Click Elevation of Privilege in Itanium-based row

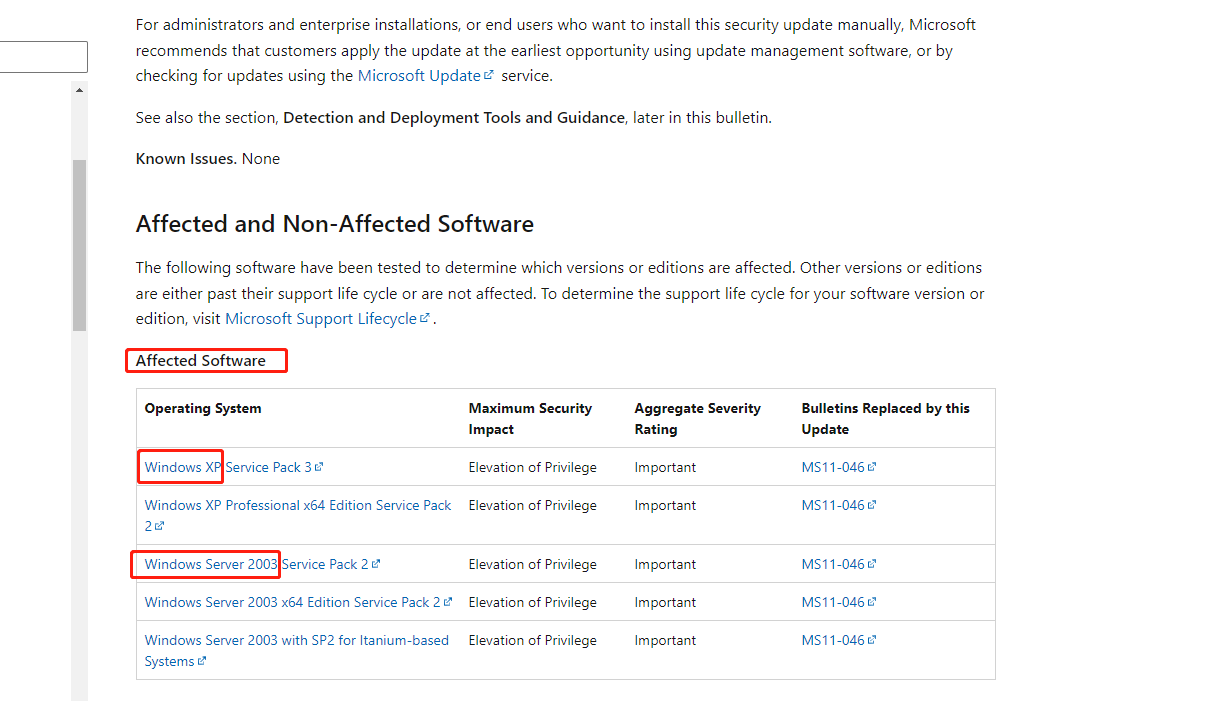click(532, 640)
